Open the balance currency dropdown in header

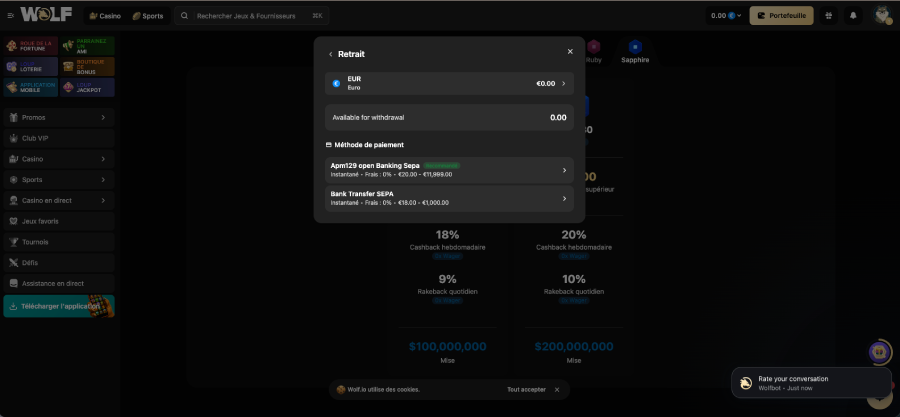click(x=726, y=15)
